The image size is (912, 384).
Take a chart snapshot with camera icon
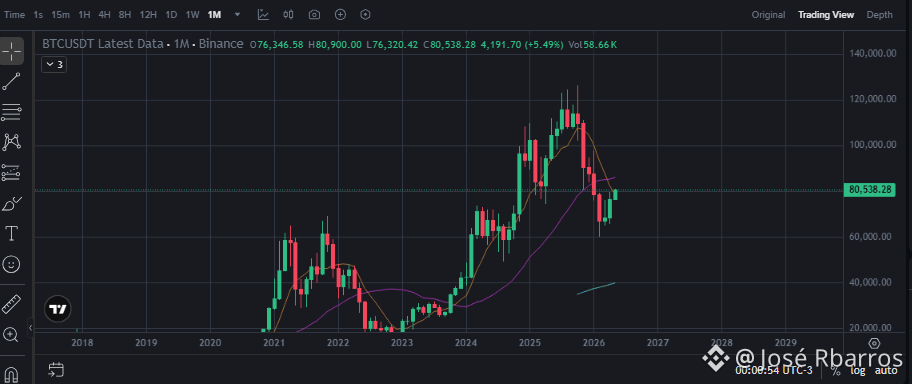coord(314,15)
